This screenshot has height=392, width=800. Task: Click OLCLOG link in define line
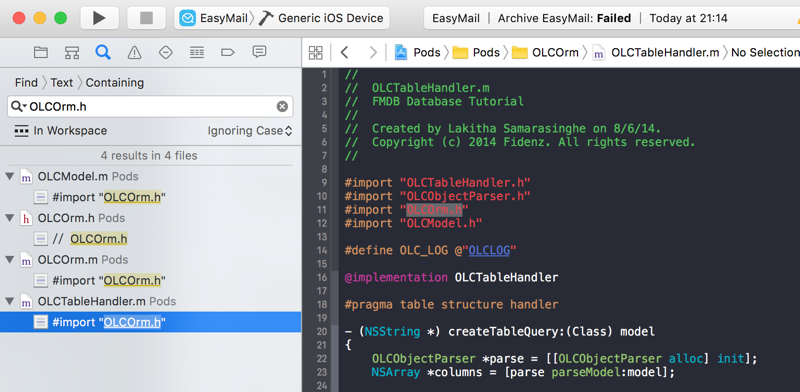(x=489, y=251)
